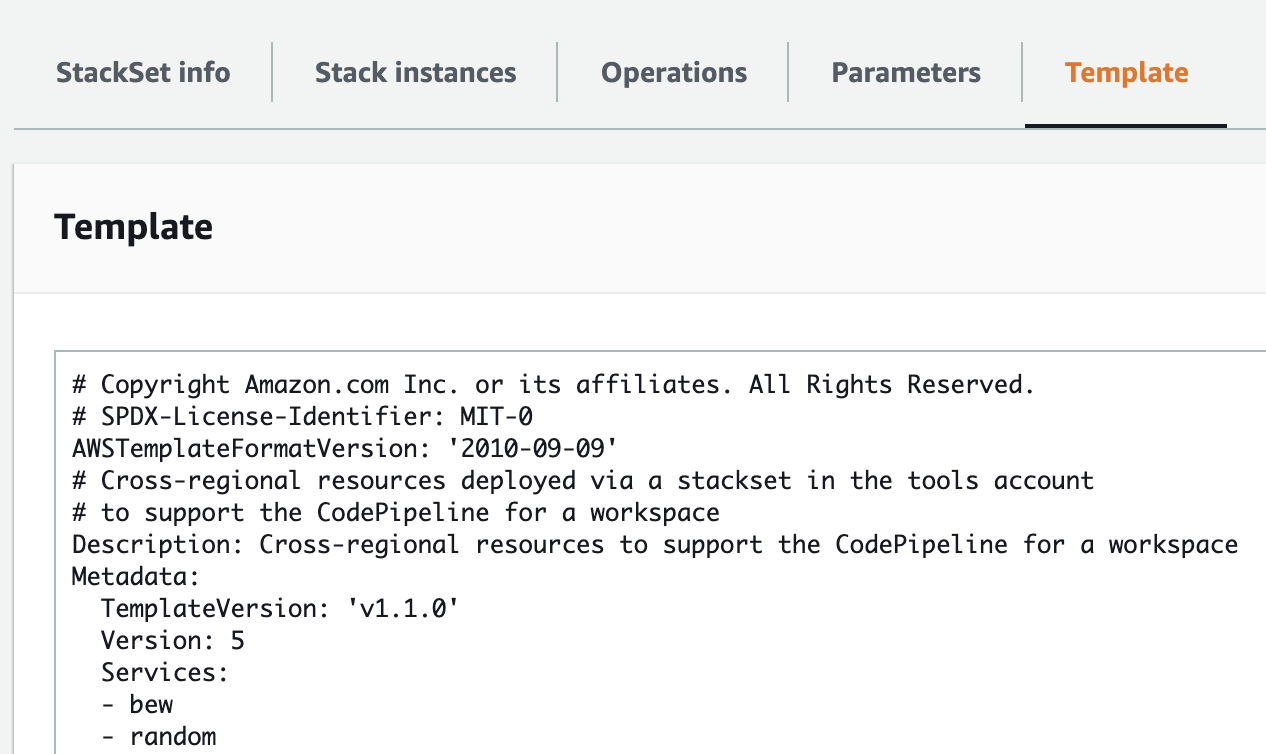
Task: Switch to the StackSet info tab
Action: (143, 71)
